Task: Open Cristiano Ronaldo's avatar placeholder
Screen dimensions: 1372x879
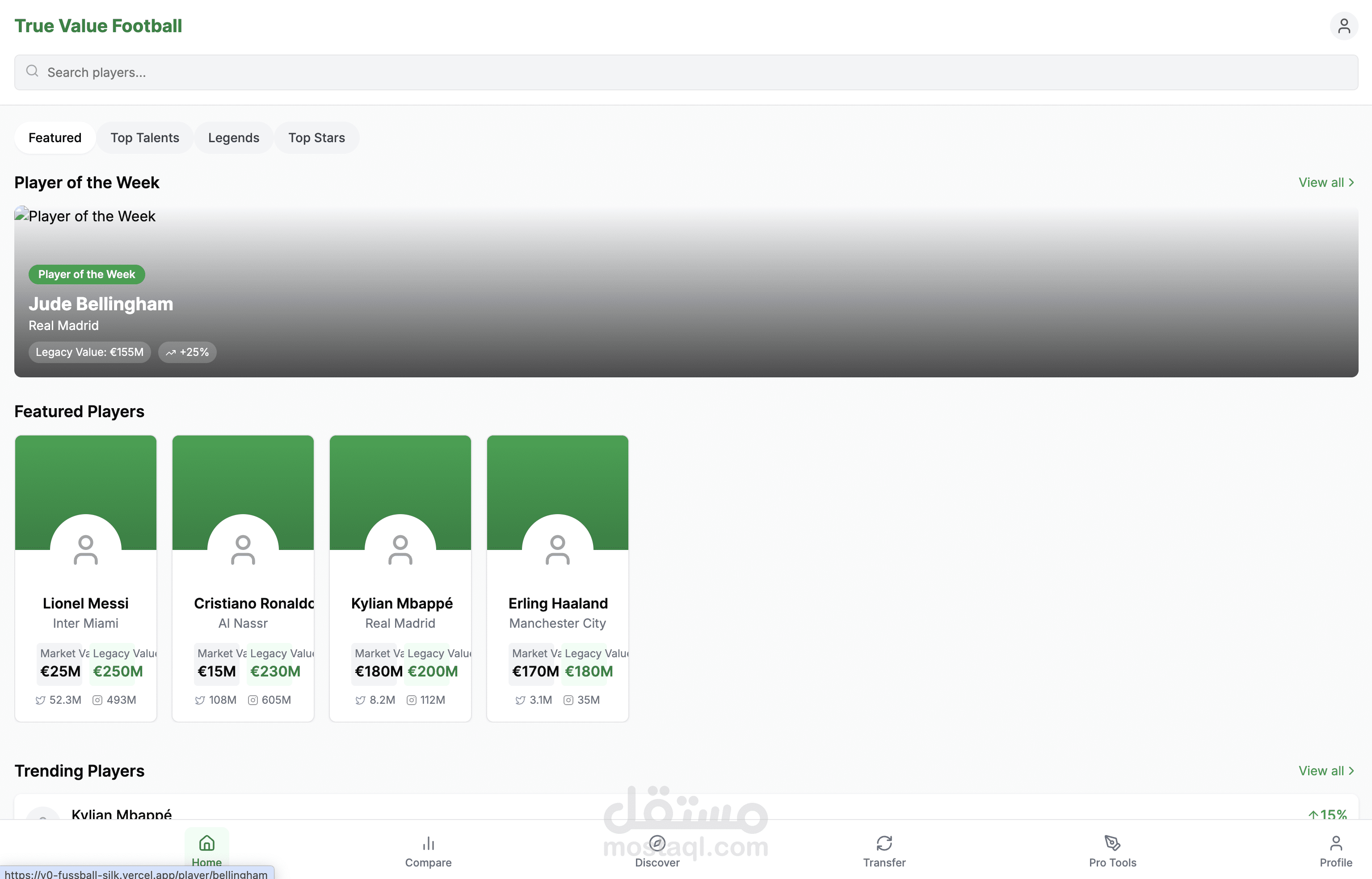Action: 243,549
